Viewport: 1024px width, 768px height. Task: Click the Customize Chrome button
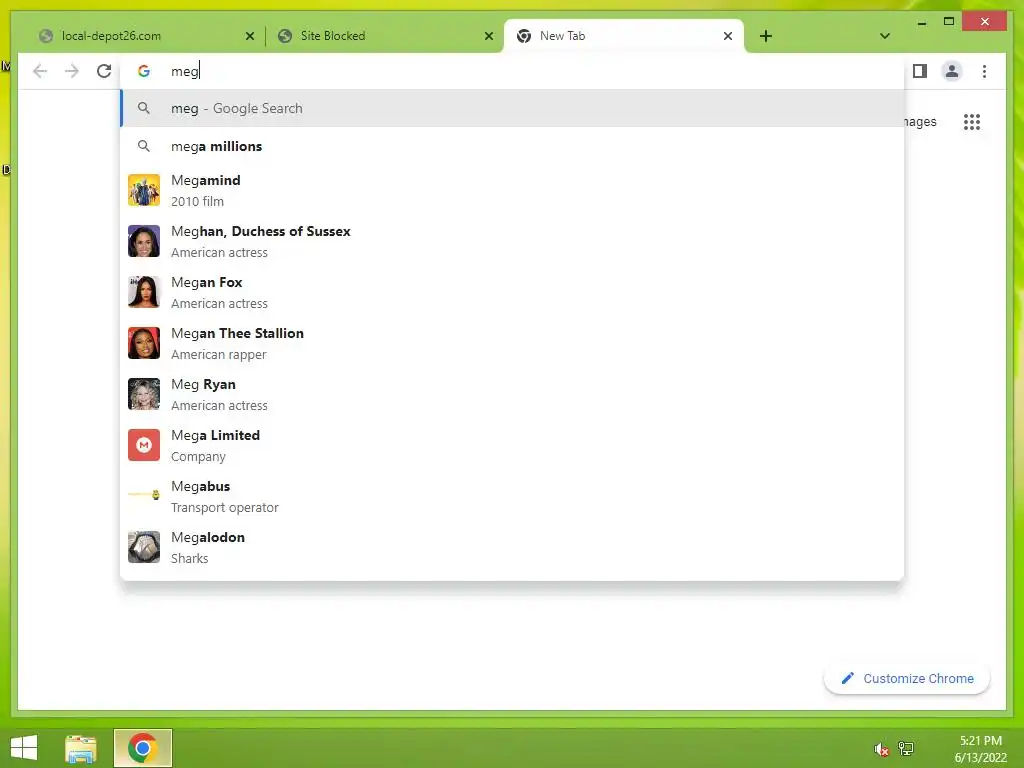pos(906,679)
